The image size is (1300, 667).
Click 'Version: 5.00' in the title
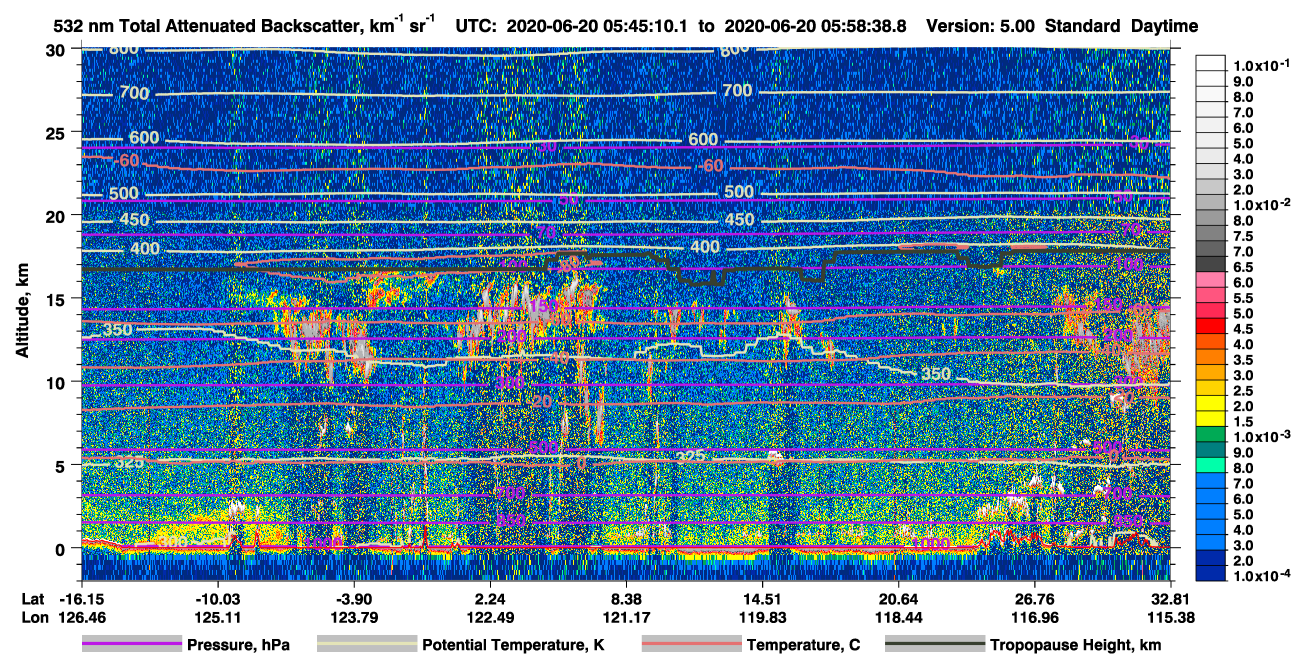981,25
